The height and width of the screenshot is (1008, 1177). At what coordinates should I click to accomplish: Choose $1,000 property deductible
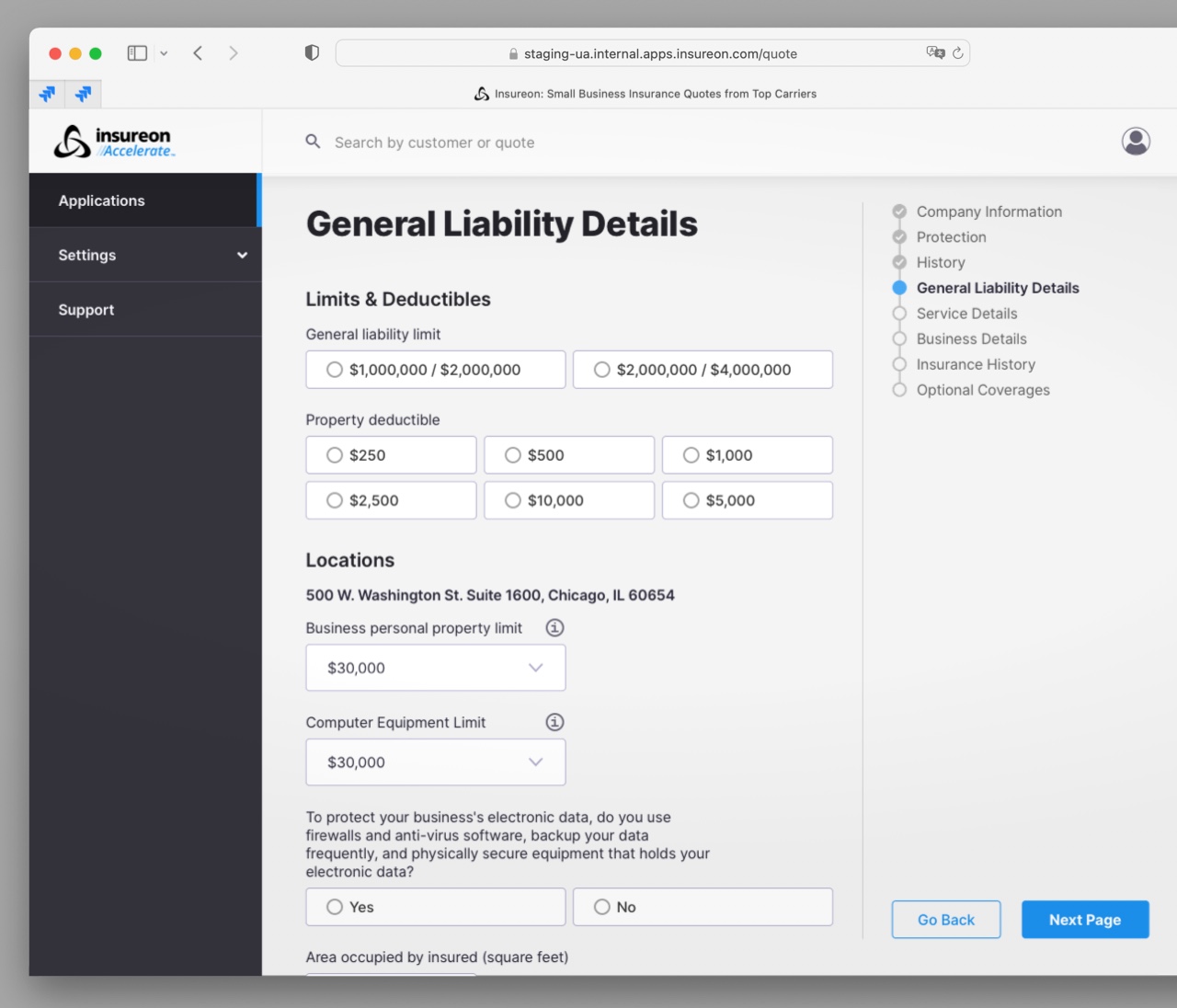click(748, 455)
